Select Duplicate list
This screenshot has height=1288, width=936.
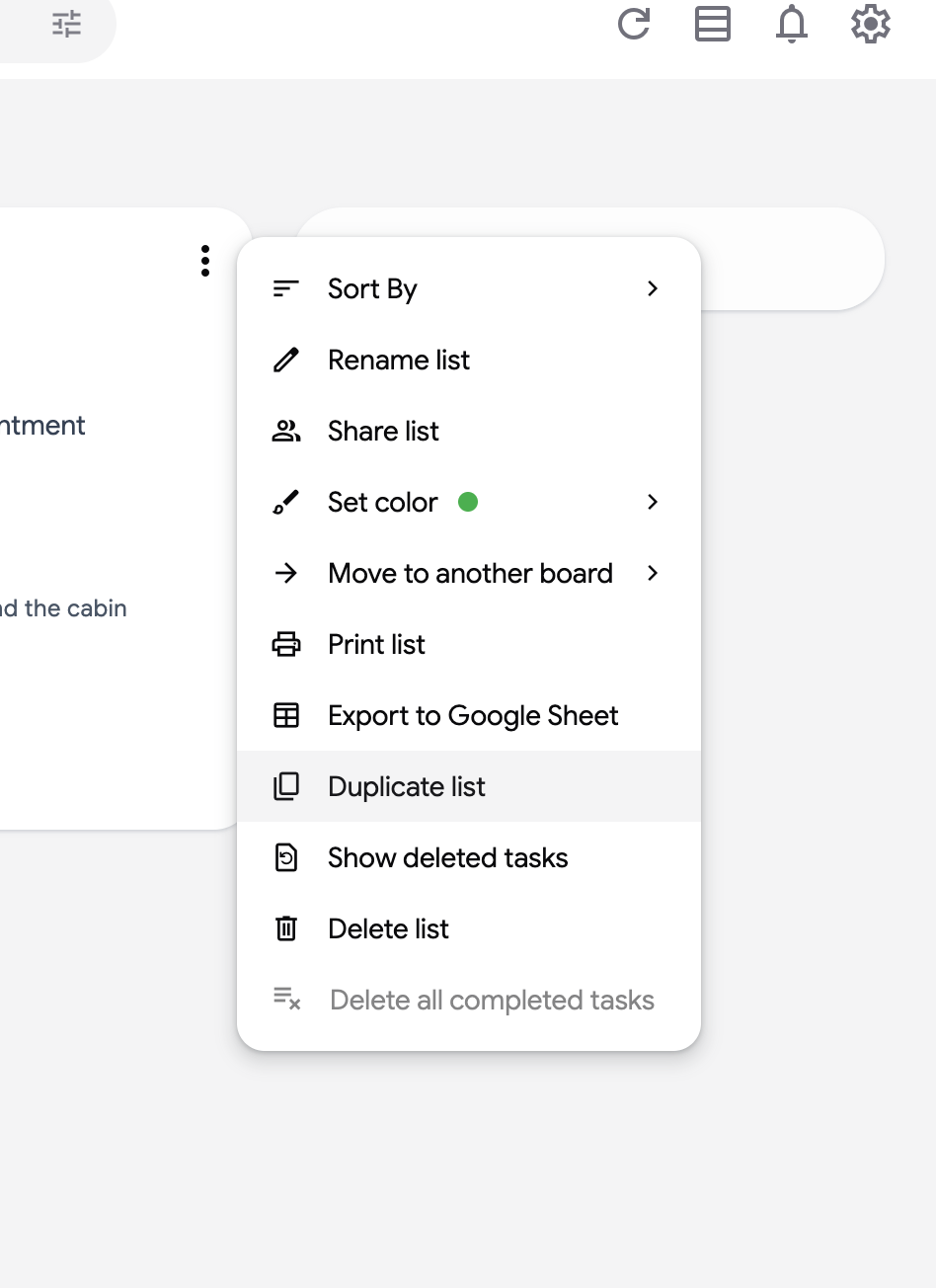(469, 786)
